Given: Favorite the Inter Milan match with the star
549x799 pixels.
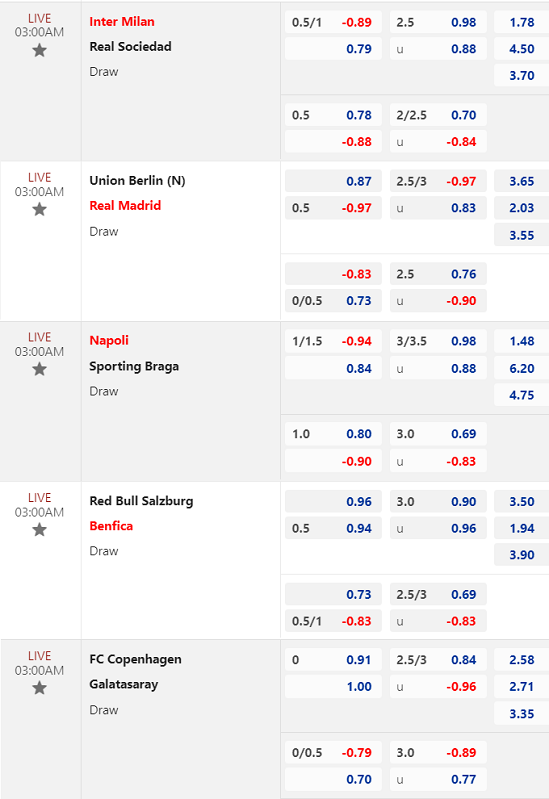Looking at the screenshot, I should [x=39, y=50].
